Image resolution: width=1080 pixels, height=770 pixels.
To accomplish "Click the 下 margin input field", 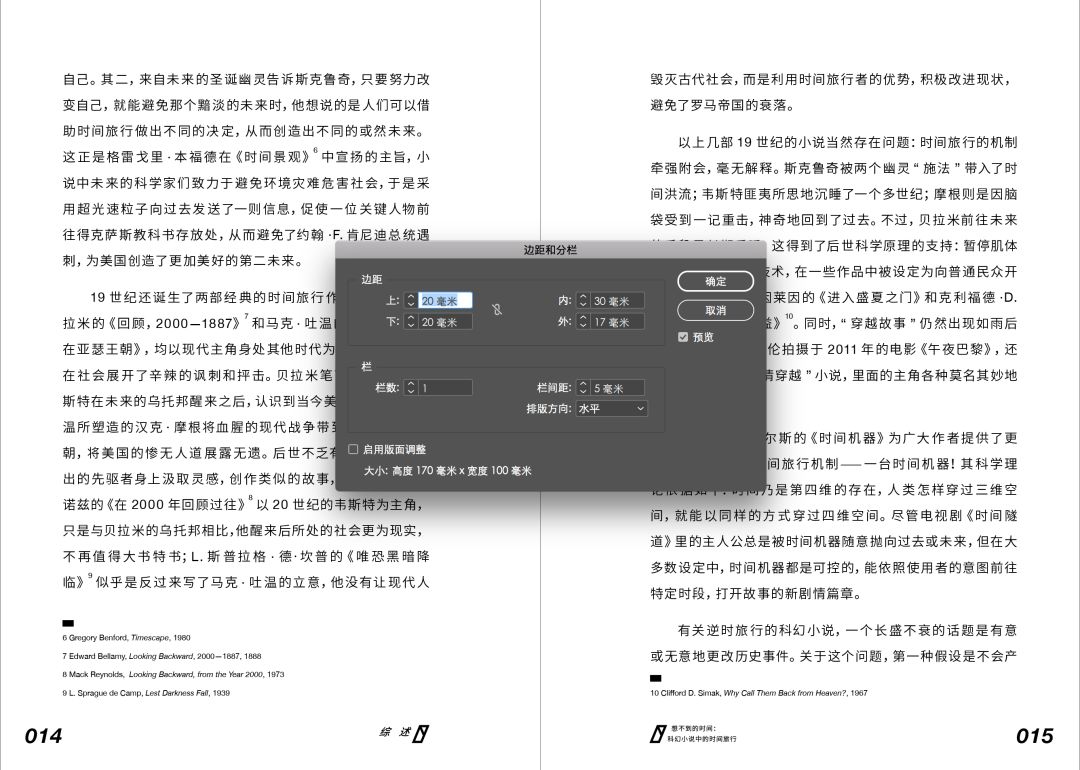I will tap(446, 322).
